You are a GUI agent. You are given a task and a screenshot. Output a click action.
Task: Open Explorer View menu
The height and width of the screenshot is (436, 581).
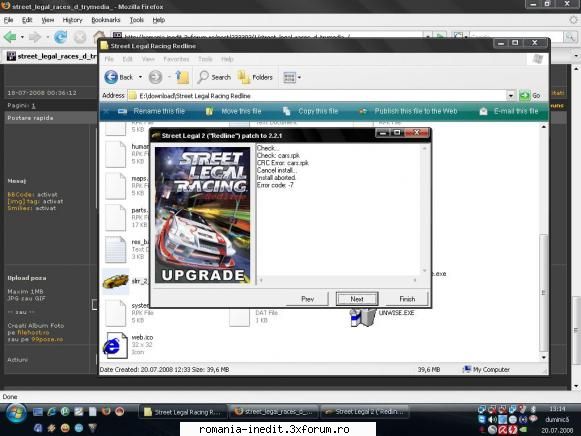point(148,59)
